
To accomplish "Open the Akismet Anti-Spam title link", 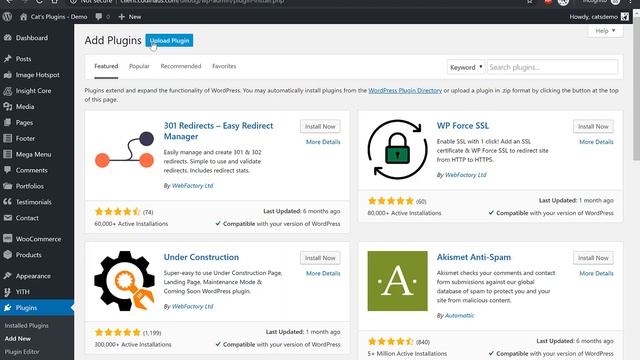I will tap(473, 257).
